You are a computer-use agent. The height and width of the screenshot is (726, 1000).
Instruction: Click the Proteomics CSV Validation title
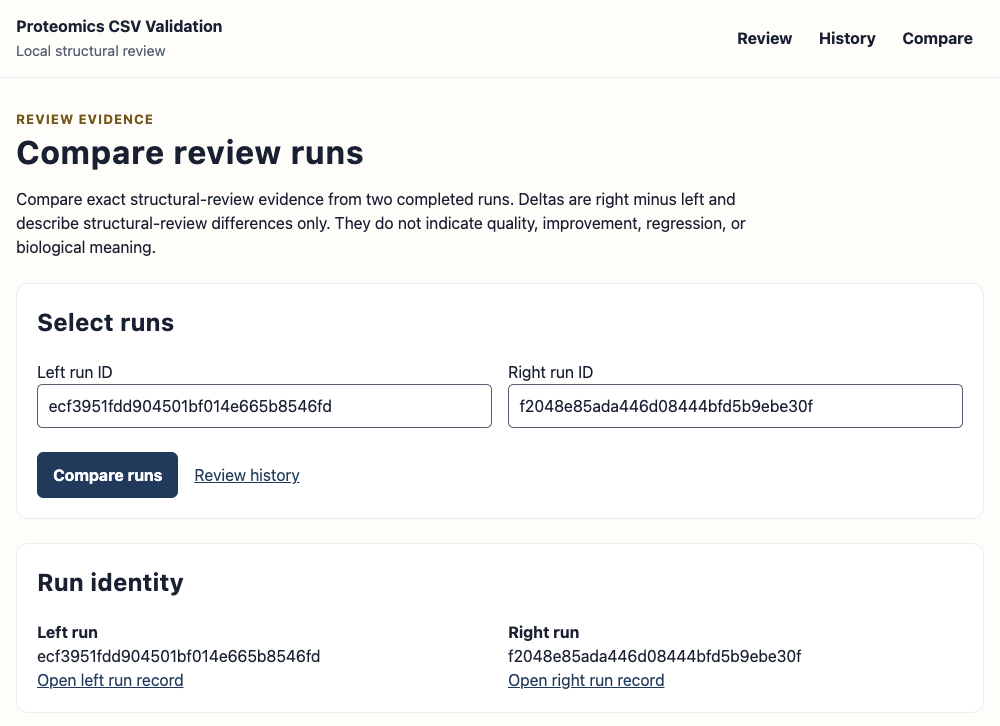tap(119, 26)
